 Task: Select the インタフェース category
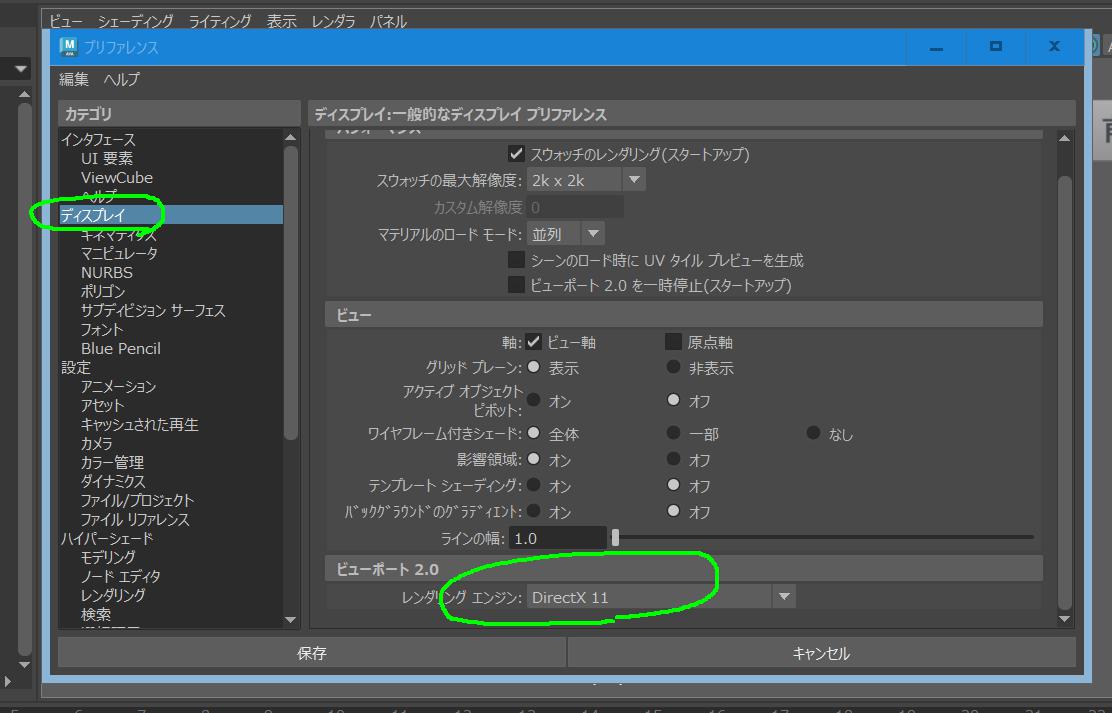(98, 139)
